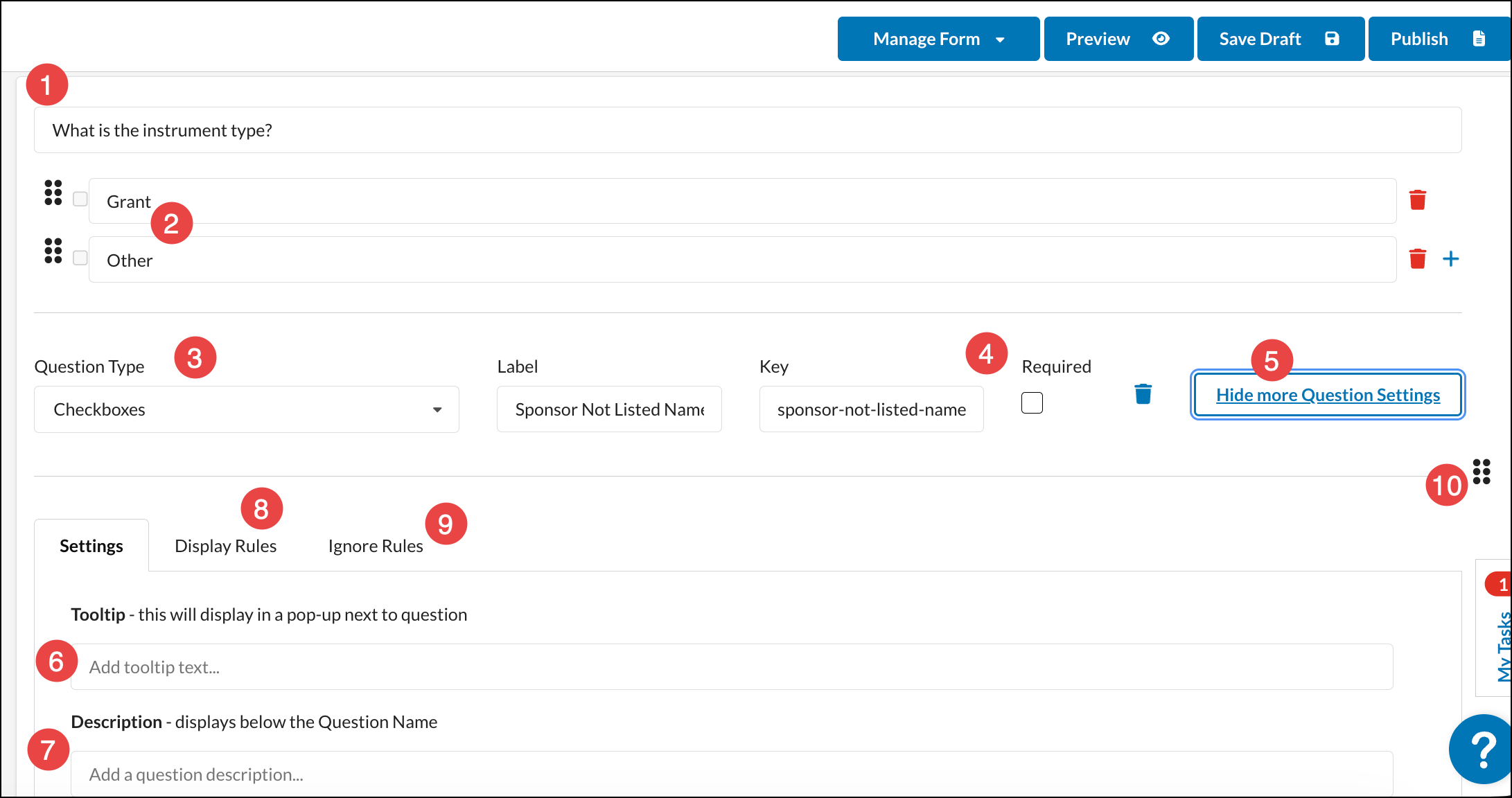
Task: Open the help question mark button
Action: [1482, 750]
